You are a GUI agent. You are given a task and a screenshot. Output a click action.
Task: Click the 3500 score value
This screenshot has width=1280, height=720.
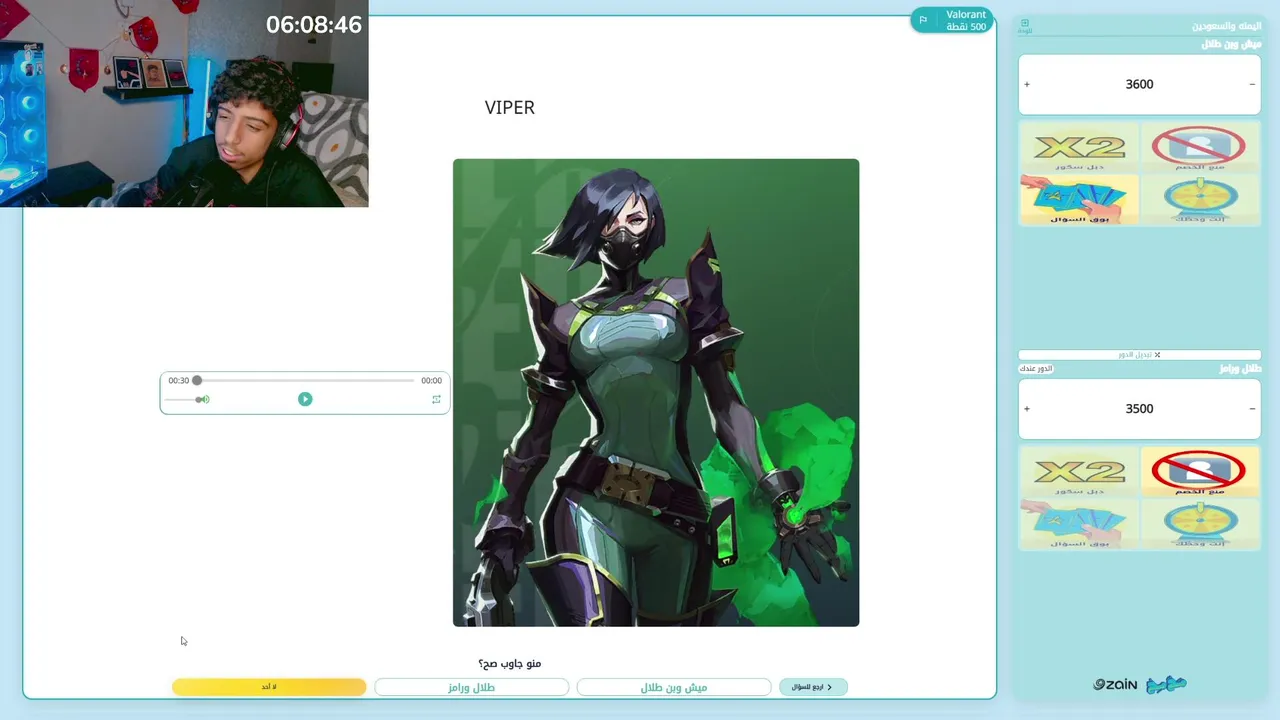(1139, 408)
